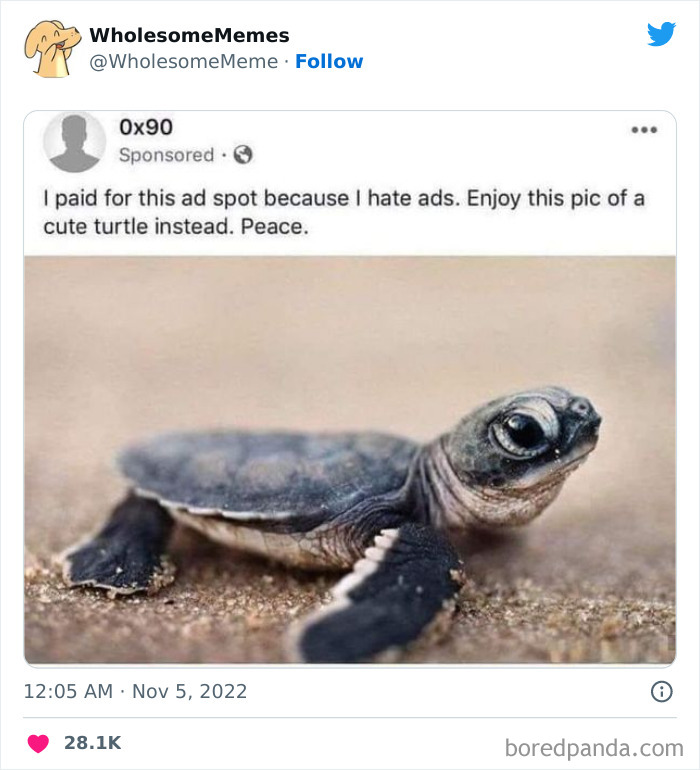This screenshot has width=700, height=770.
Task: Open the baby turtle photo
Action: (x=350, y=460)
